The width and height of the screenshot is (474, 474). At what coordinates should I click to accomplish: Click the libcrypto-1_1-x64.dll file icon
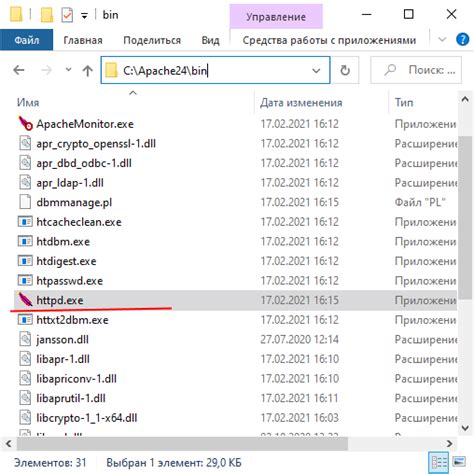point(25,418)
